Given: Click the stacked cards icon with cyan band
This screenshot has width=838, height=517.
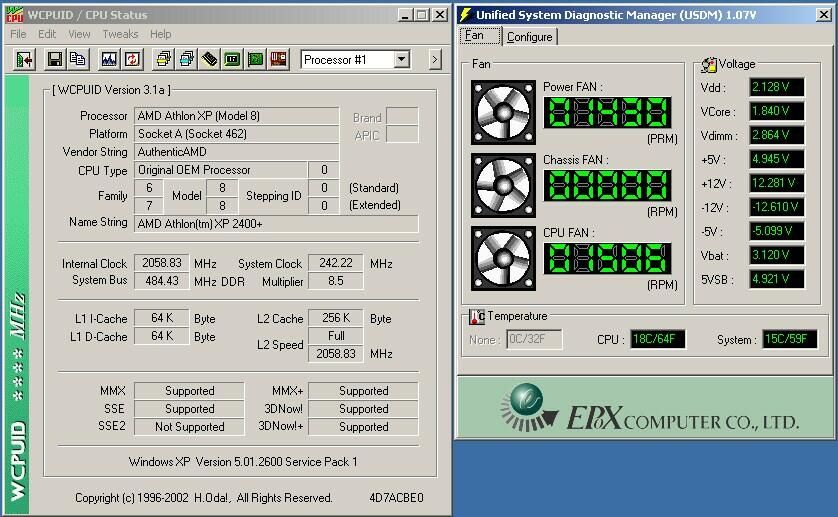Looking at the screenshot, I should point(187,59).
